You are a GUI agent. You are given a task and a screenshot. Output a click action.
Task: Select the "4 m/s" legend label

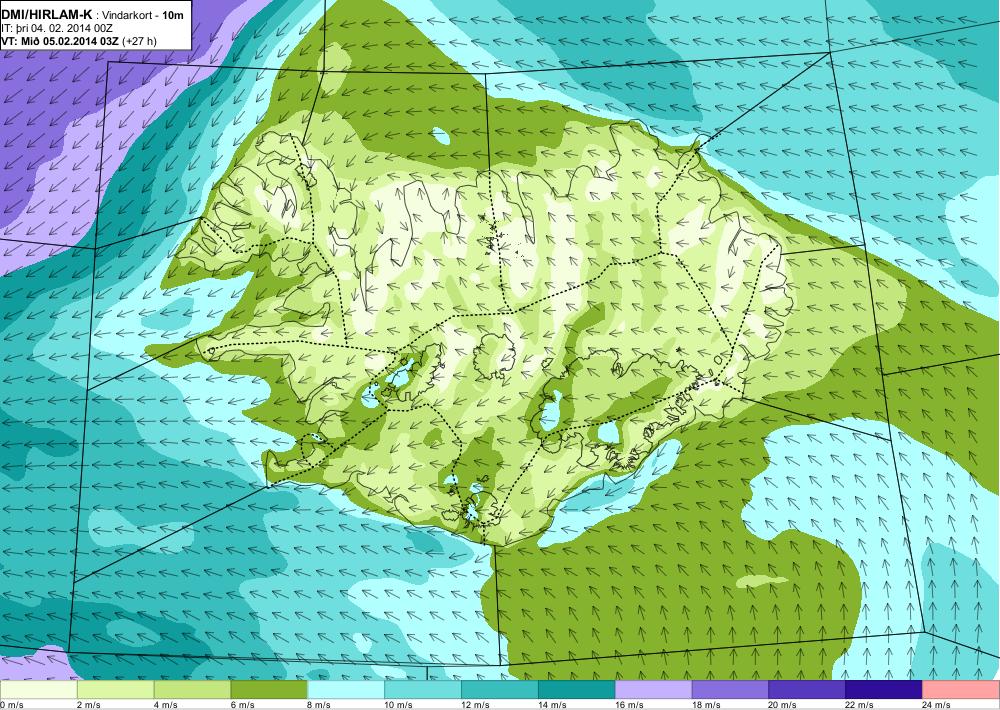(165, 705)
